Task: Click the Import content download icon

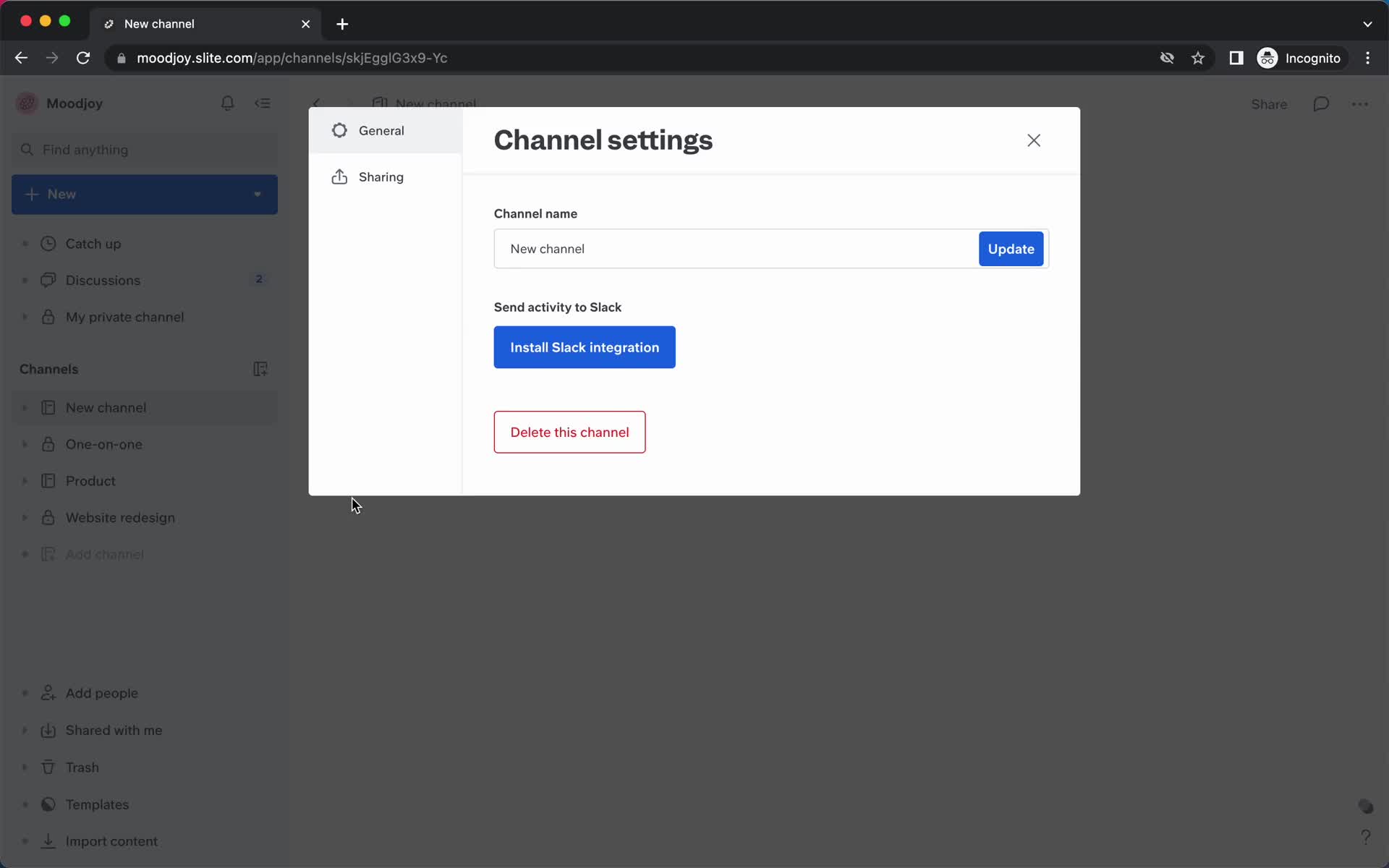Action: pos(48,841)
